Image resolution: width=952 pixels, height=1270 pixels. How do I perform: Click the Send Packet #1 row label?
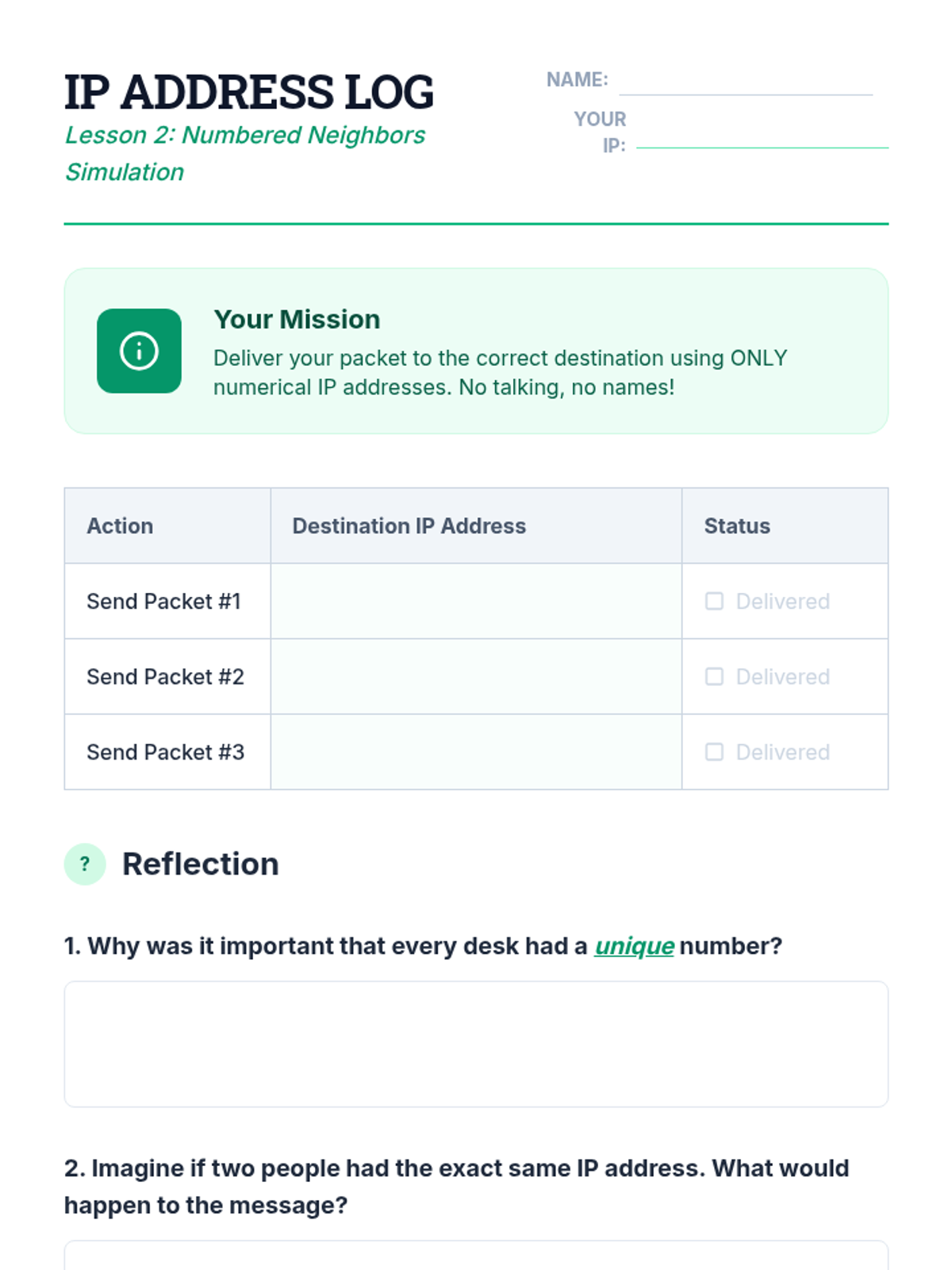pyautogui.click(x=163, y=601)
